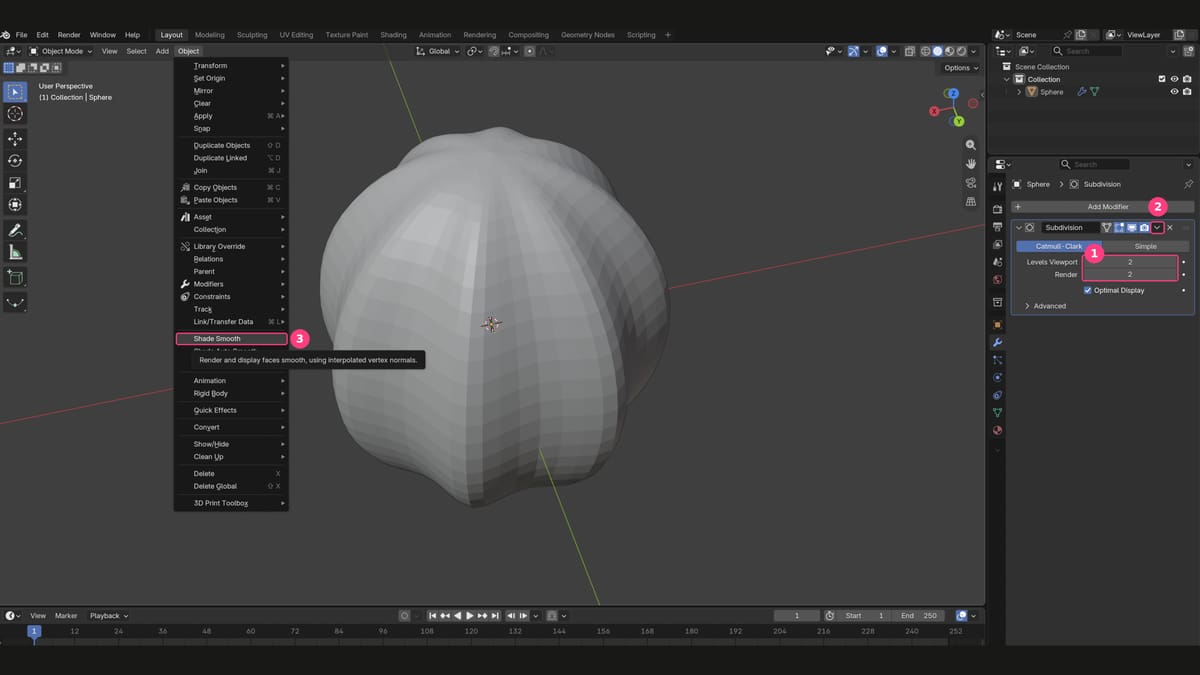Exclude Collection from view layer checkbox

coord(1161,79)
